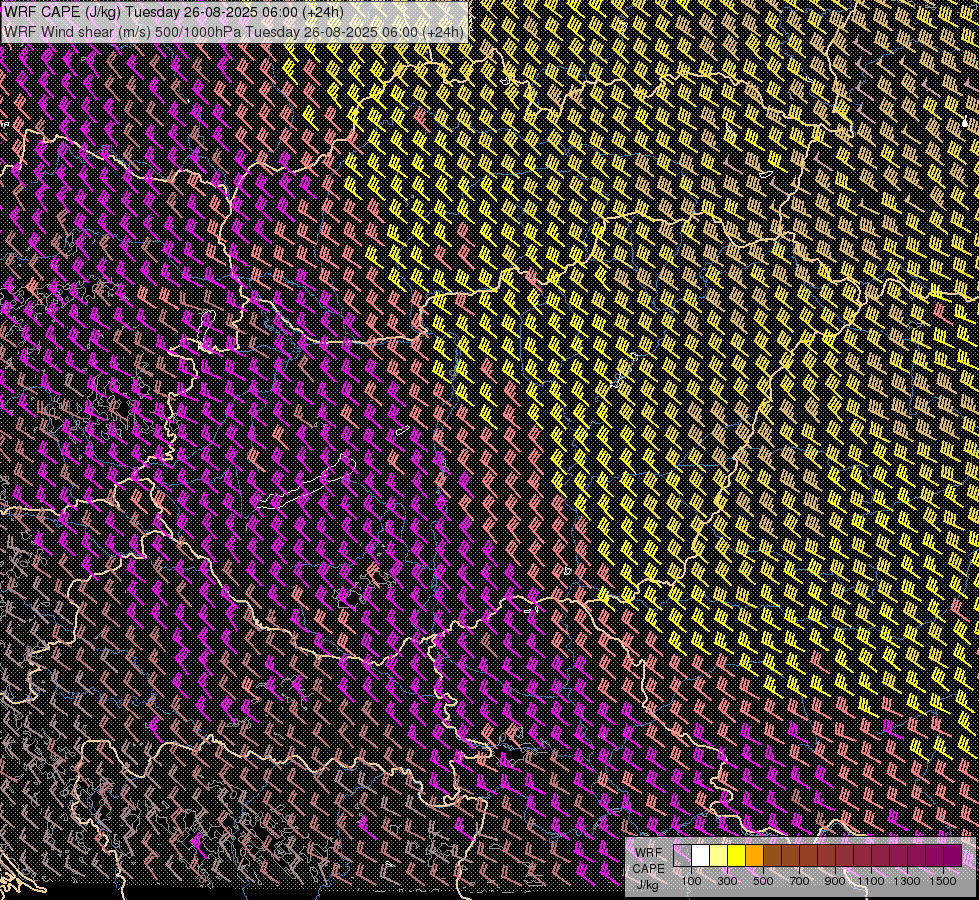This screenshot has height=900, width=979.
Task: Click the 900 legend value
Action: click(x=835, y=881)
